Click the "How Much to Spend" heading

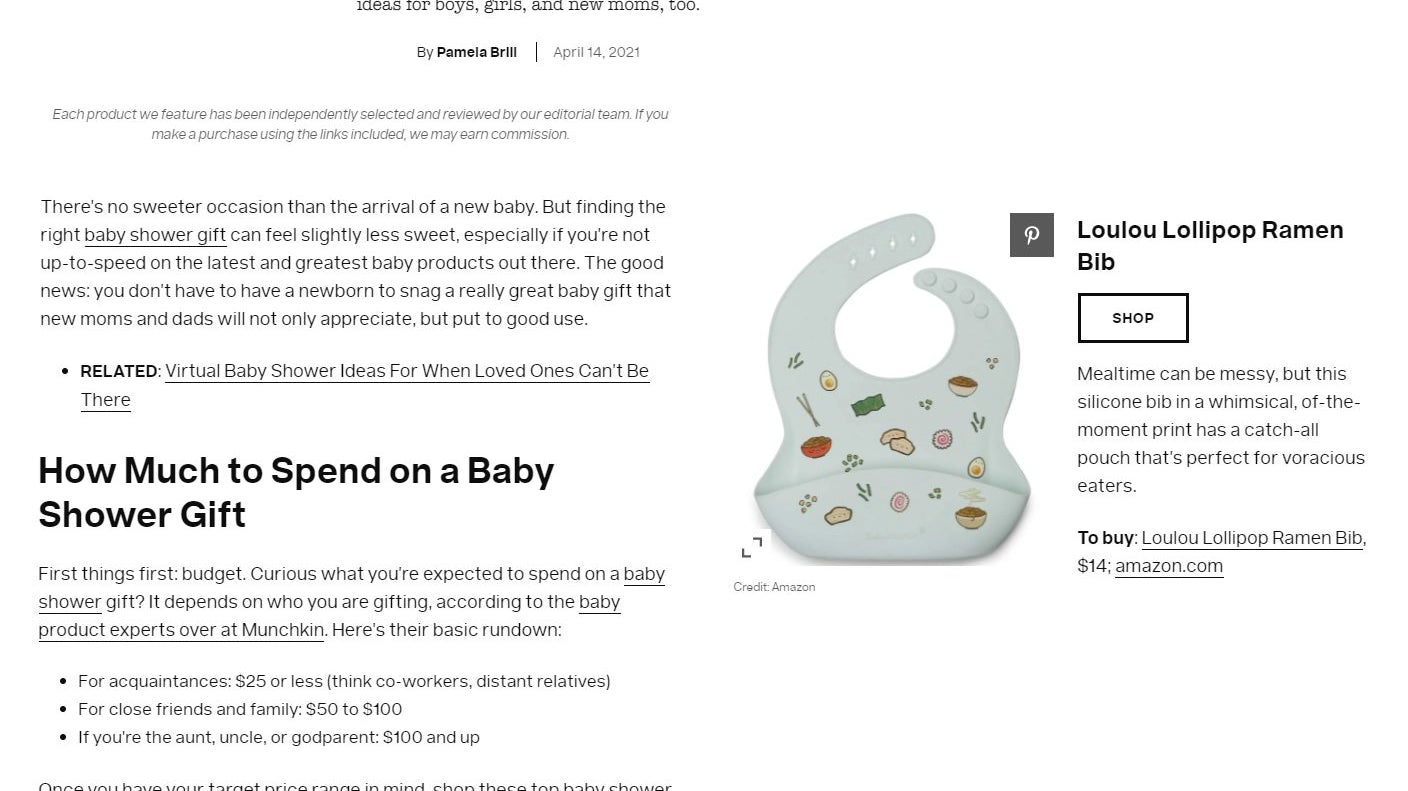(x=296, y=492)
